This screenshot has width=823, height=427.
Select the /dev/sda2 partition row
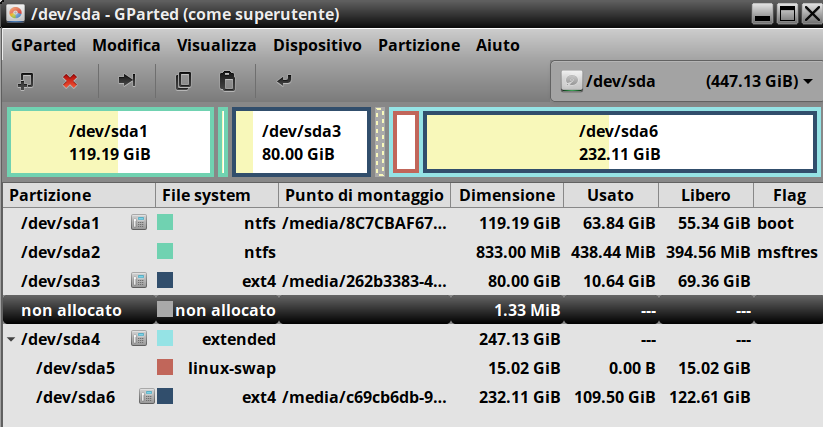[413, 252]
